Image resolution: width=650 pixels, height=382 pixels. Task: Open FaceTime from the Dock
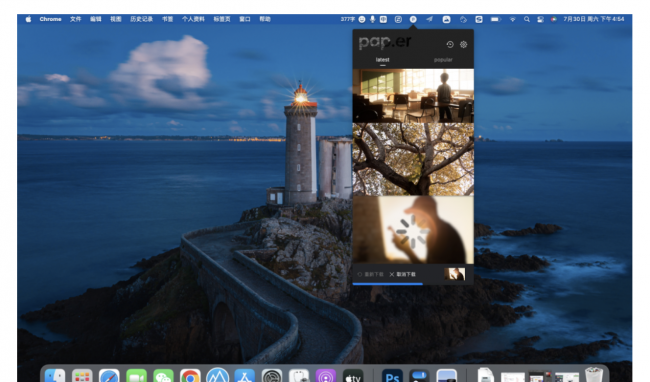(x=136, y=375)
